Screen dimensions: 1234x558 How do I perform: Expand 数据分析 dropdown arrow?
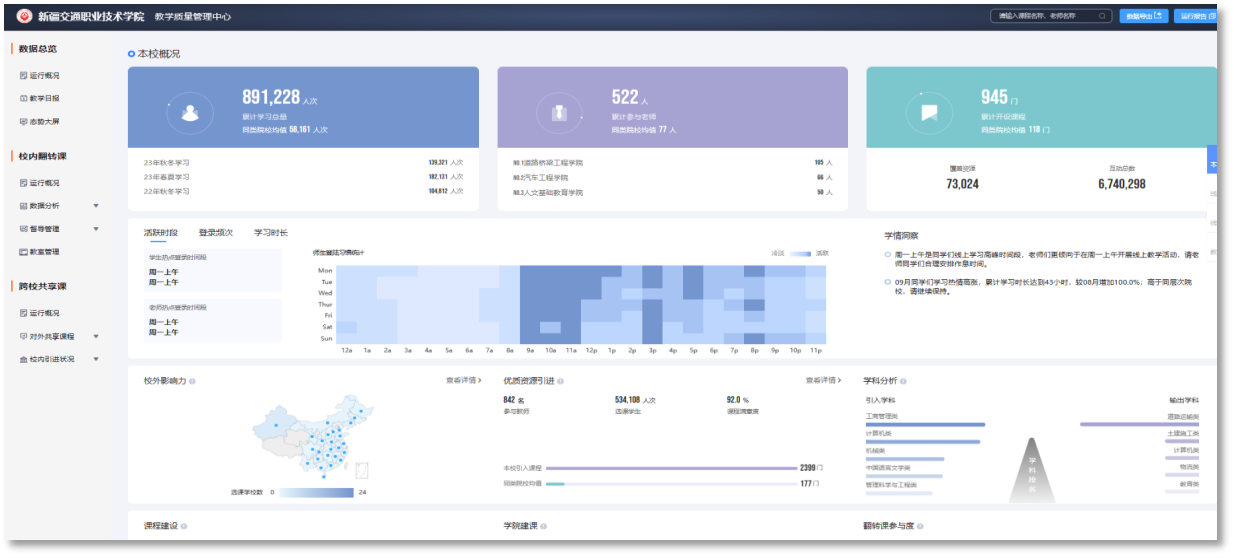click(96, 205)
